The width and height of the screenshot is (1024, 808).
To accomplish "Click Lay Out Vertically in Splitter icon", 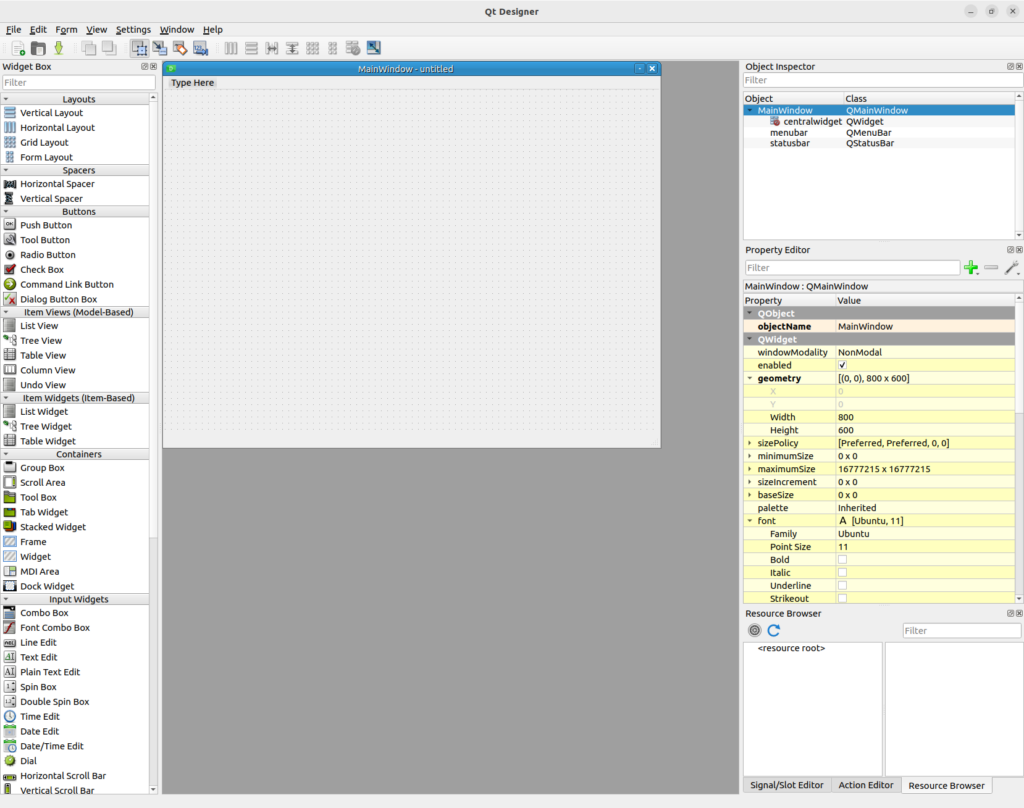I will coord(292,48).
